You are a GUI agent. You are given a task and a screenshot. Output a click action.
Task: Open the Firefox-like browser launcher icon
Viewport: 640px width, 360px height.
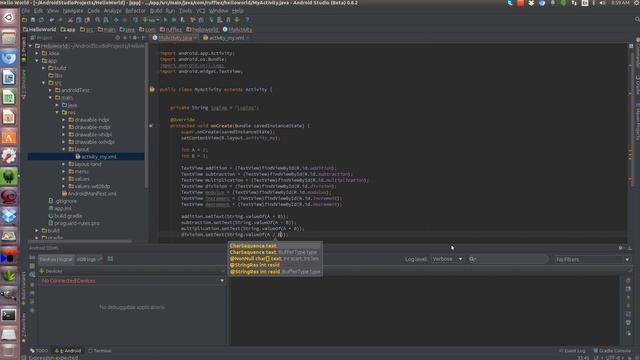tap(9, 57)
